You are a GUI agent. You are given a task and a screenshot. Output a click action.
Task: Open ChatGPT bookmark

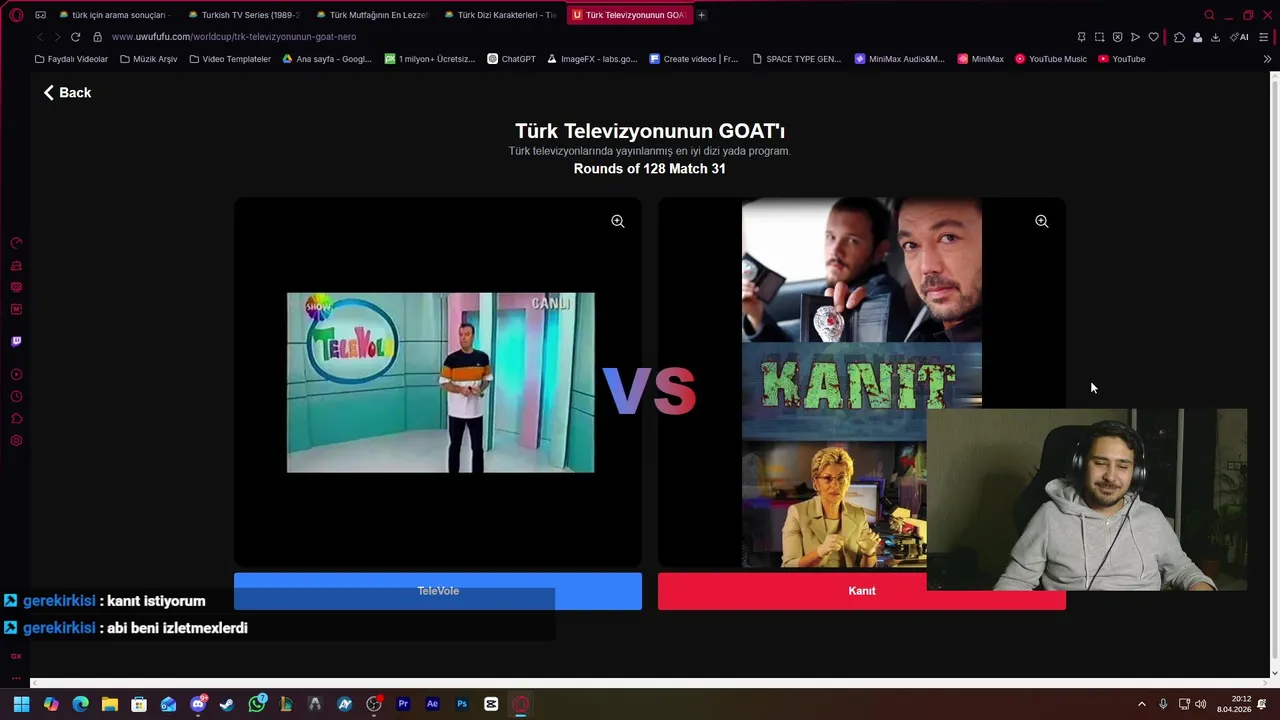coord(511,59)
